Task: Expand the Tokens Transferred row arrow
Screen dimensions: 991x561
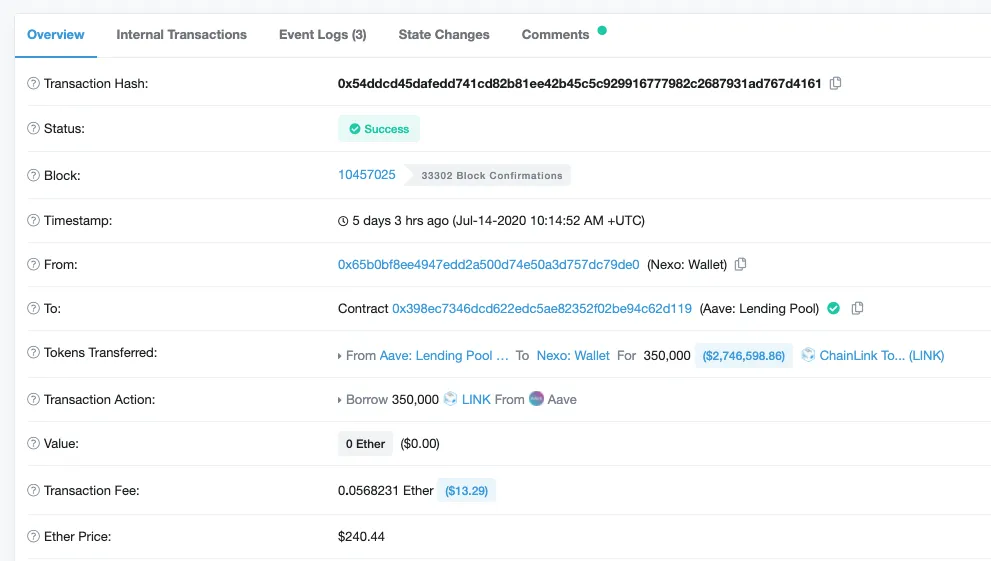Action: pyautogui.click(x=339, y=356)
